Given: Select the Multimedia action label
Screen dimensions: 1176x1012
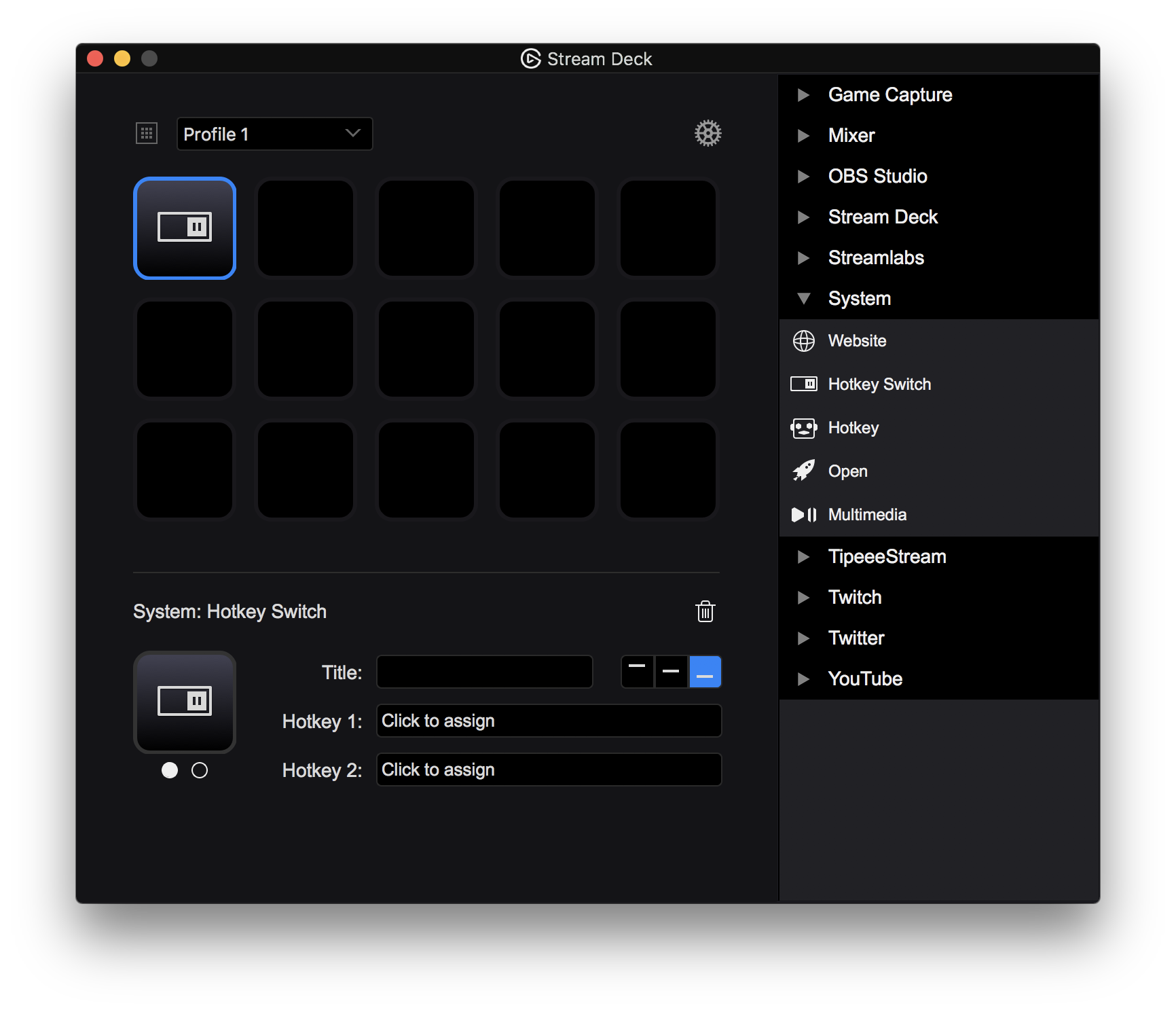Looking at the screenshot, I should [x=867, y=515].
